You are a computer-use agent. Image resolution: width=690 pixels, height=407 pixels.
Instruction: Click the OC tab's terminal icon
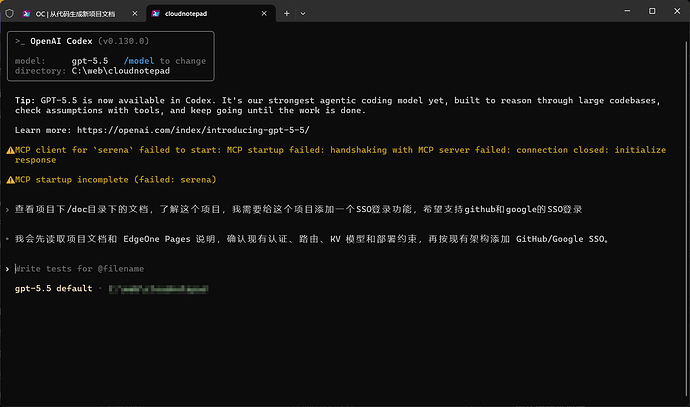[x=26, y=14]
